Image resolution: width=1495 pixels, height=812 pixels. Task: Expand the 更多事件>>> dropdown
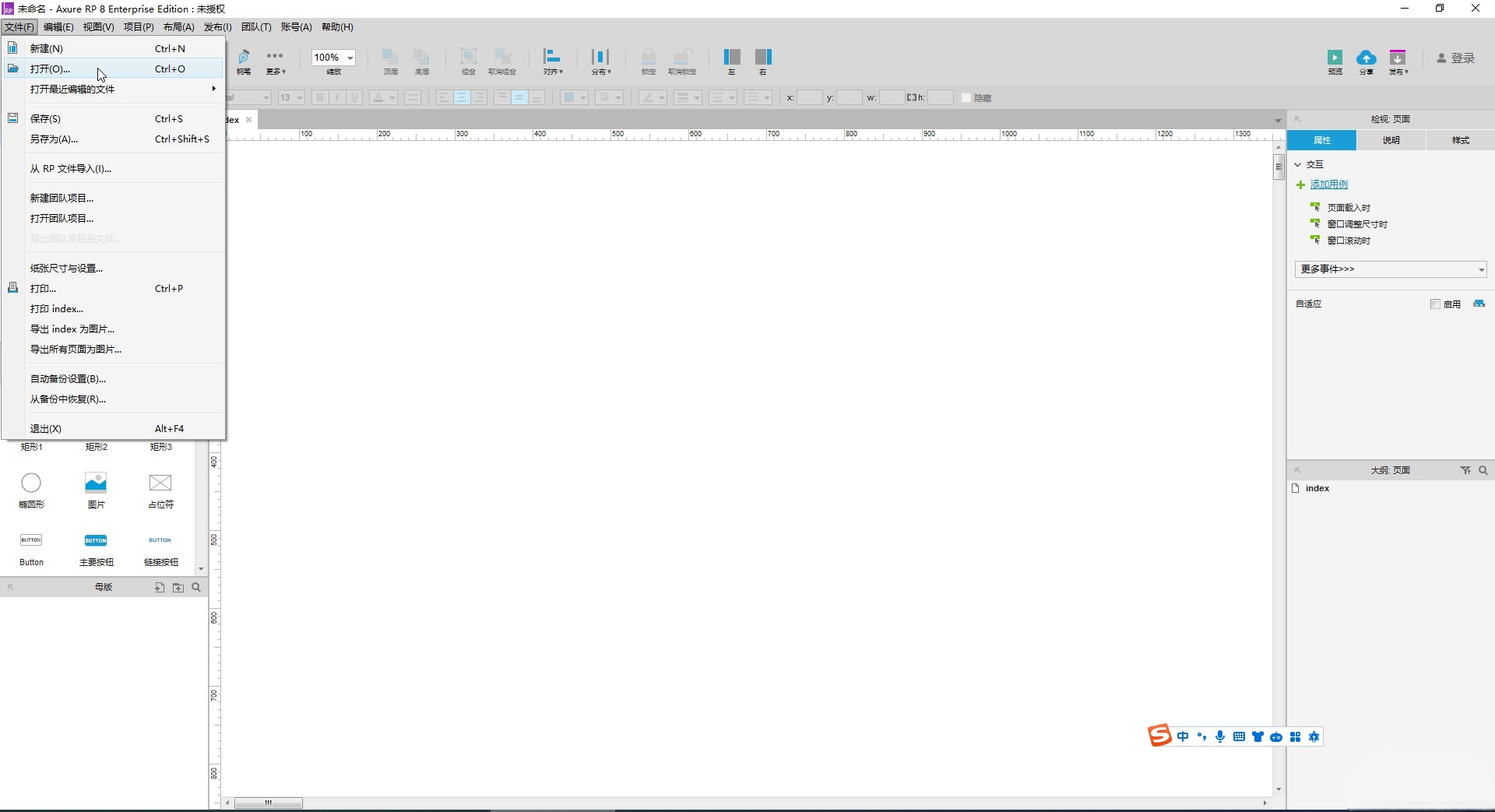point(1391,269)
